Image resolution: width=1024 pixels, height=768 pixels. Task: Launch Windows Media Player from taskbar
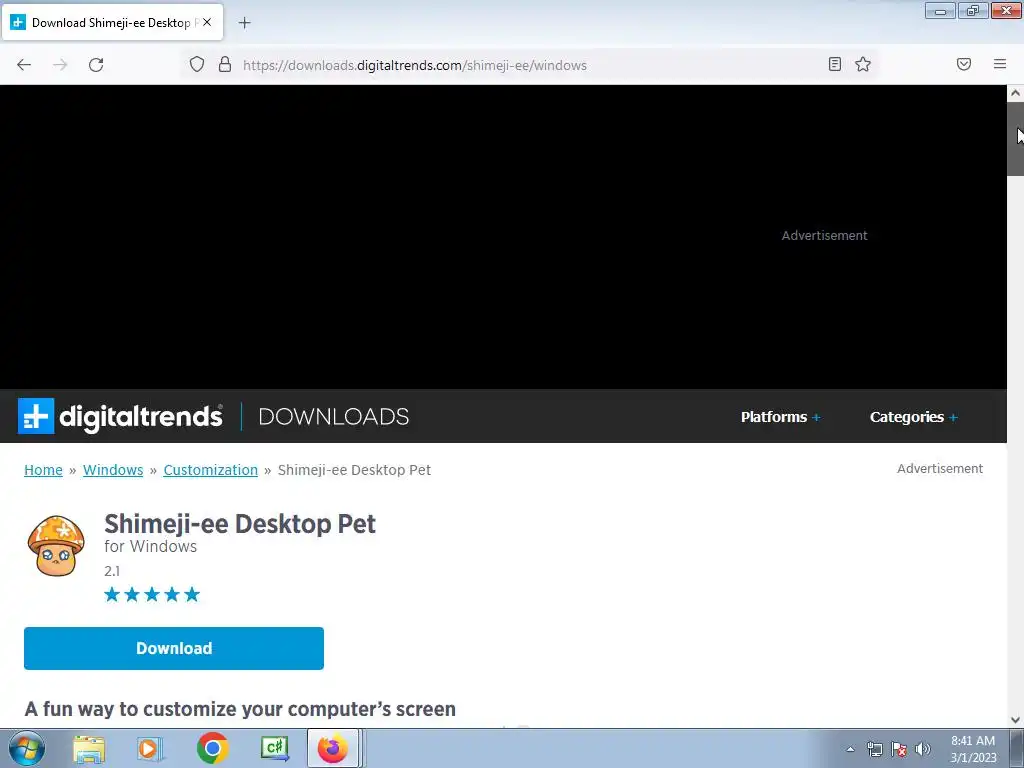(150, 749)
